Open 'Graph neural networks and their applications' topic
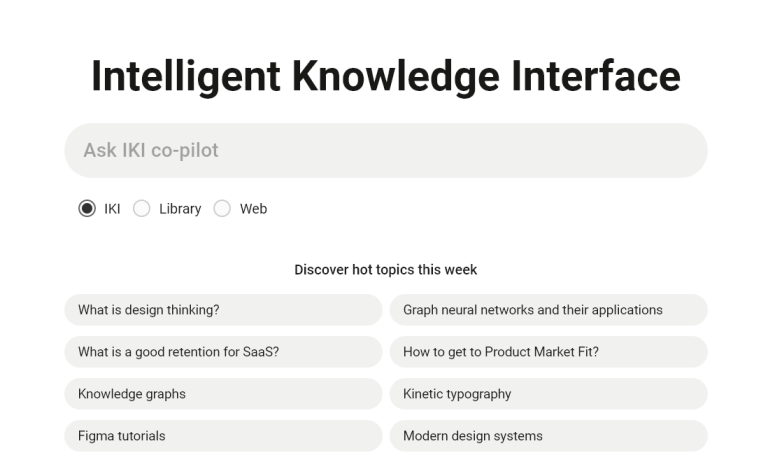Screen dimensions: 768x474 pyautogui.click(x=549, y=310)
